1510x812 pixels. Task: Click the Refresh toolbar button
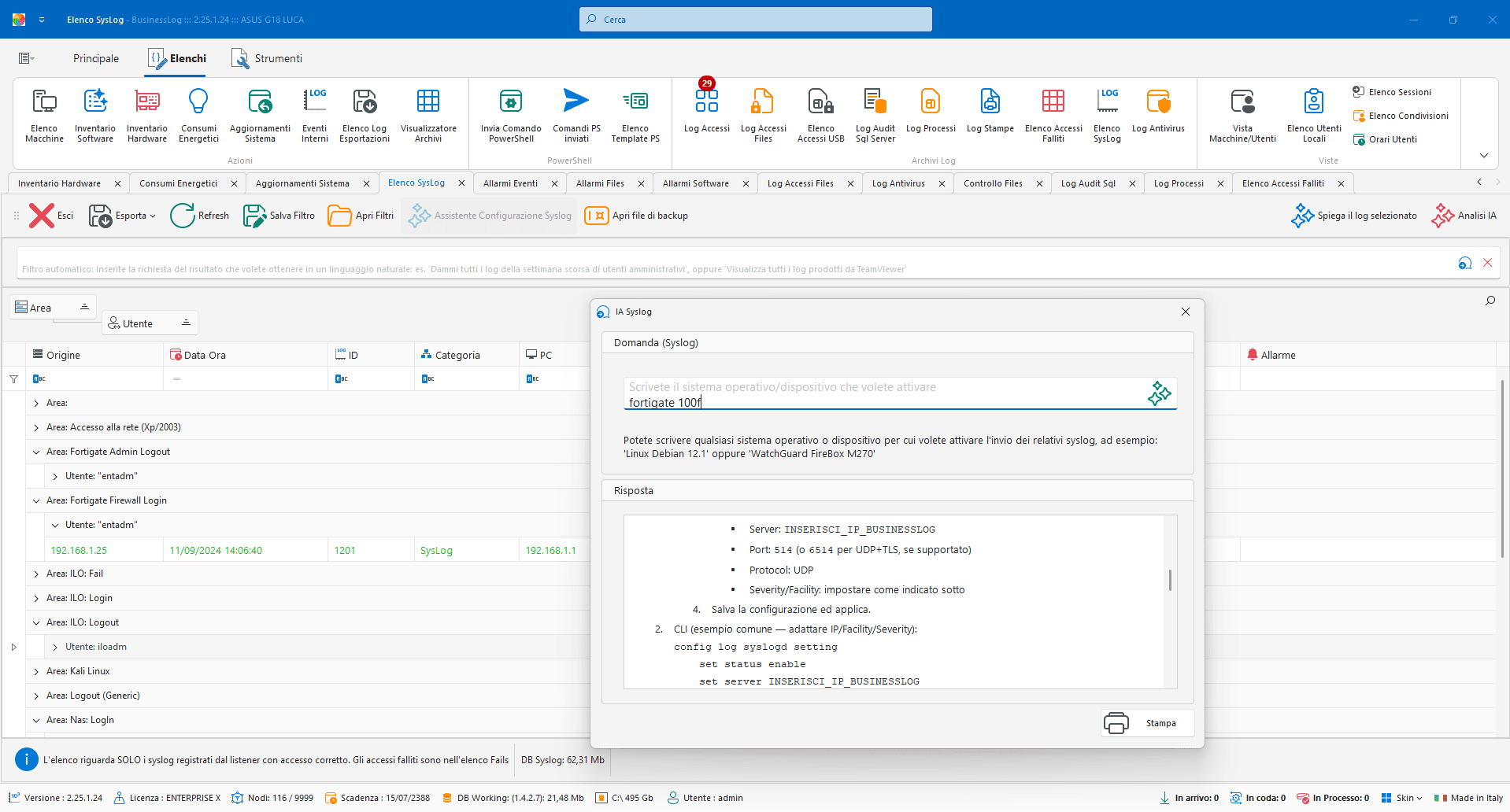[200, 216]
